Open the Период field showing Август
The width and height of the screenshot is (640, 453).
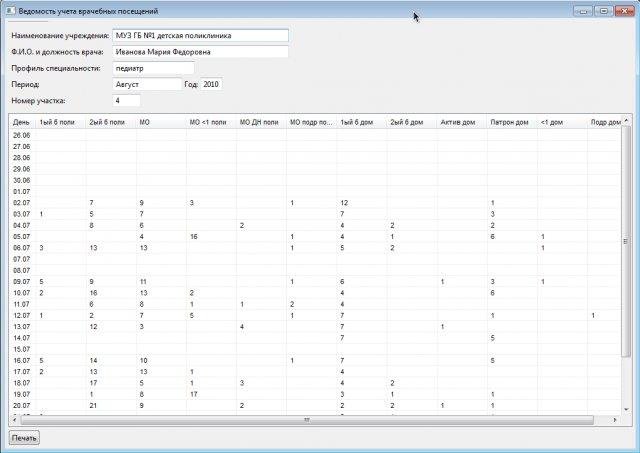pyautogui.click(x=147, y=84)
